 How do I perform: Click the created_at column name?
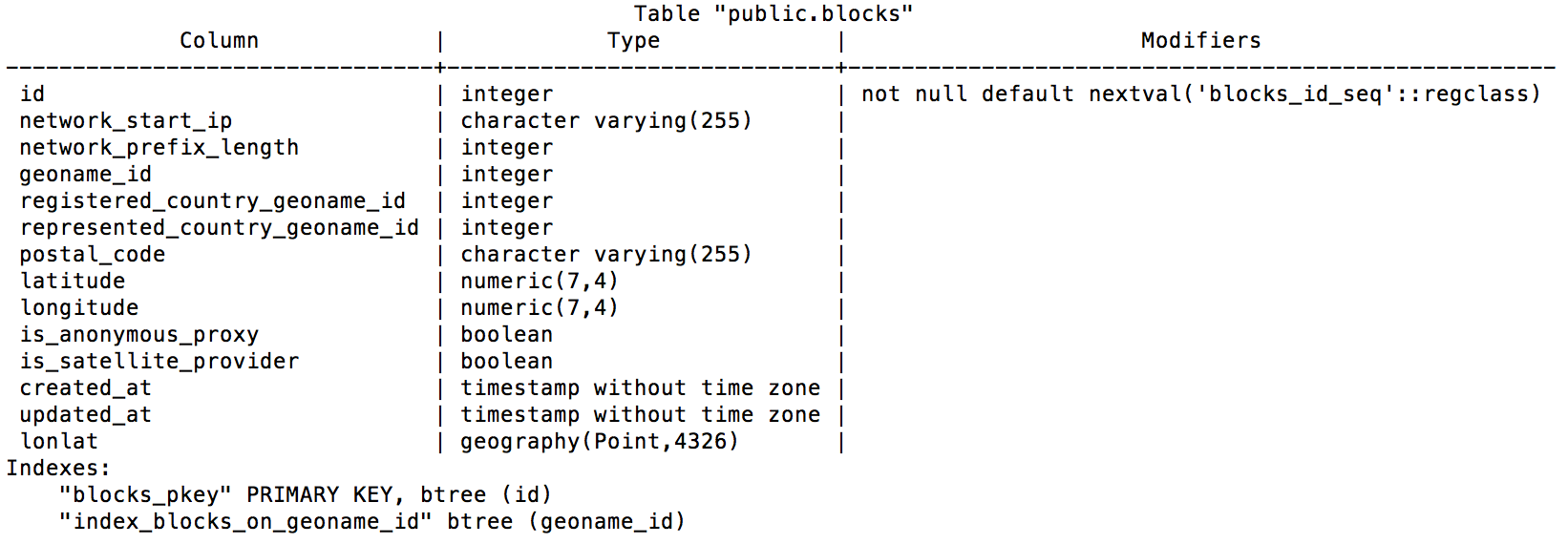(x=86, y=388)
